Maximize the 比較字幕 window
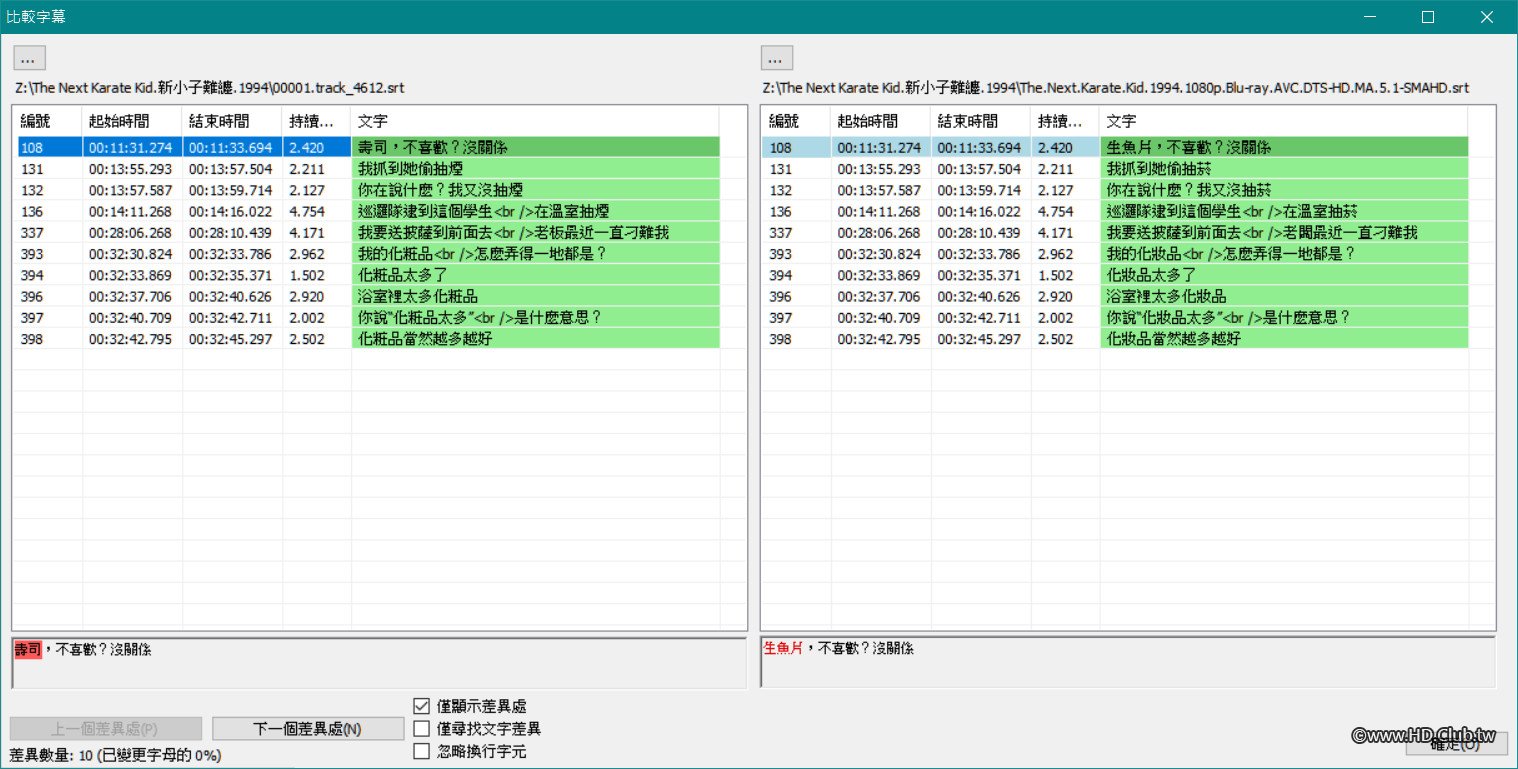Image resolution: width=1518 pixels, height=769 pixels. click(x=1428, y=17)
